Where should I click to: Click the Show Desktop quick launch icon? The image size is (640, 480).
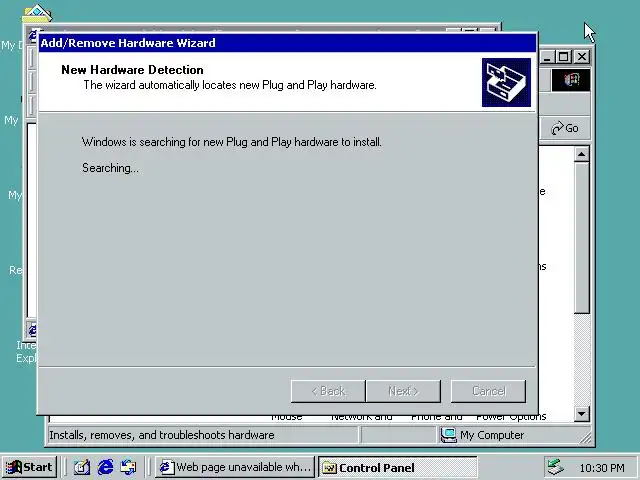[x=82, y=467]
